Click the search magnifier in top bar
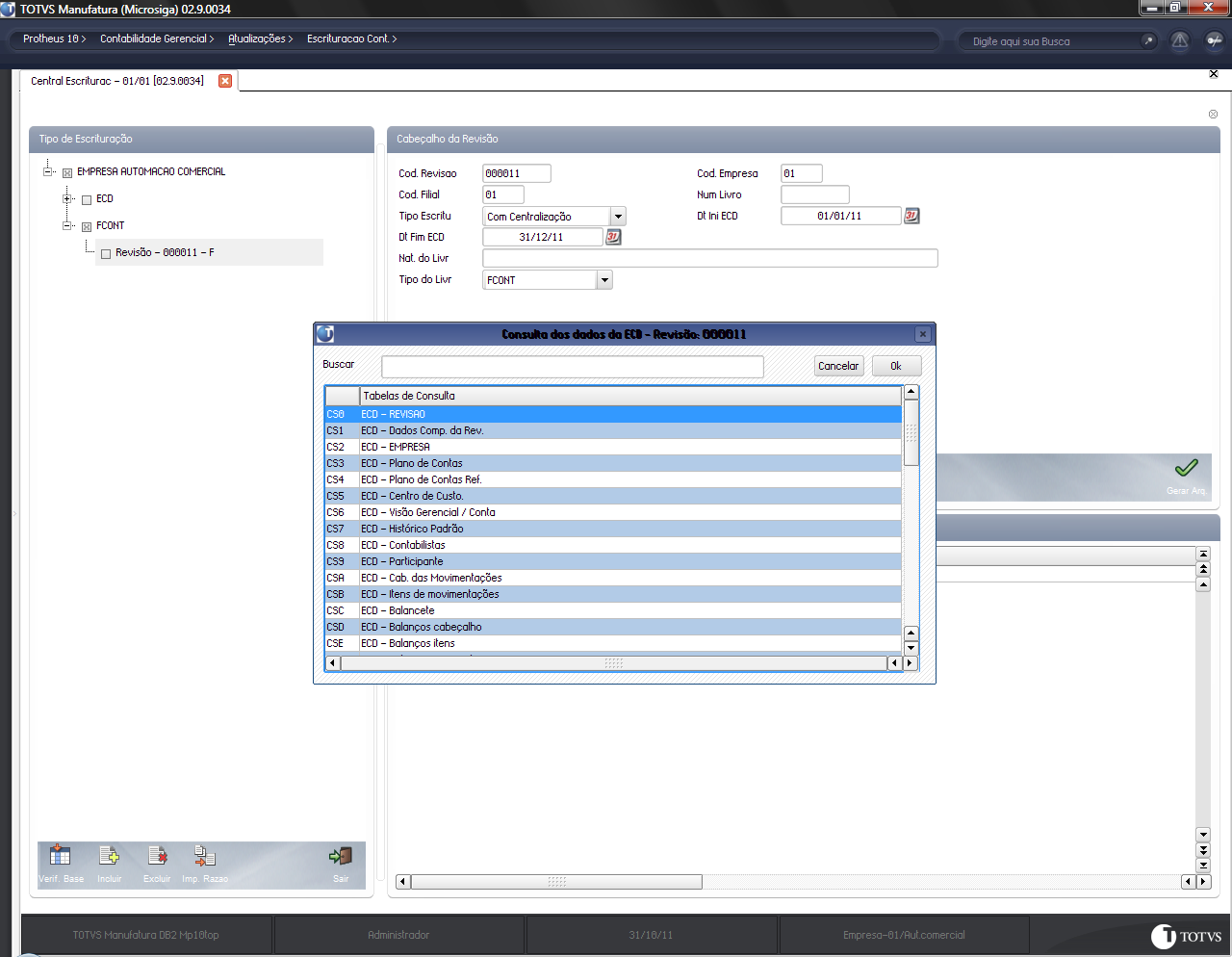The height and width of the screenshot is (957, 1232). point(1147,40)
